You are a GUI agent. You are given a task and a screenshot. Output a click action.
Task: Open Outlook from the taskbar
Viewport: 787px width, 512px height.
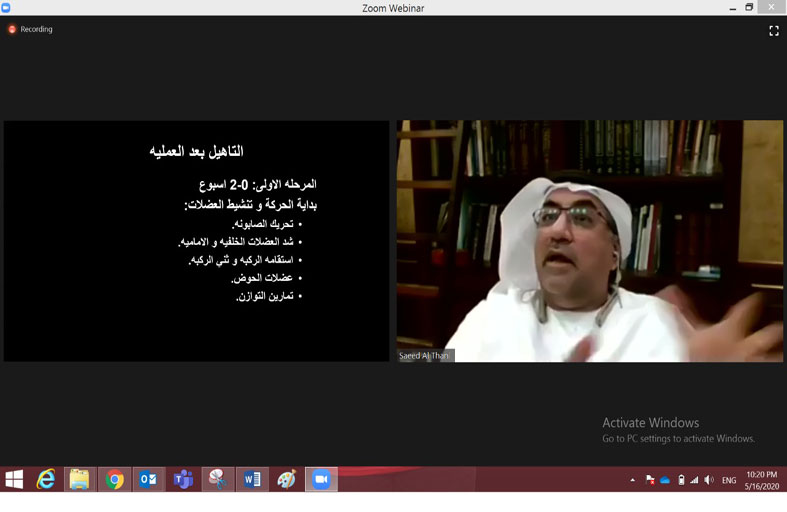coord(149,480)
